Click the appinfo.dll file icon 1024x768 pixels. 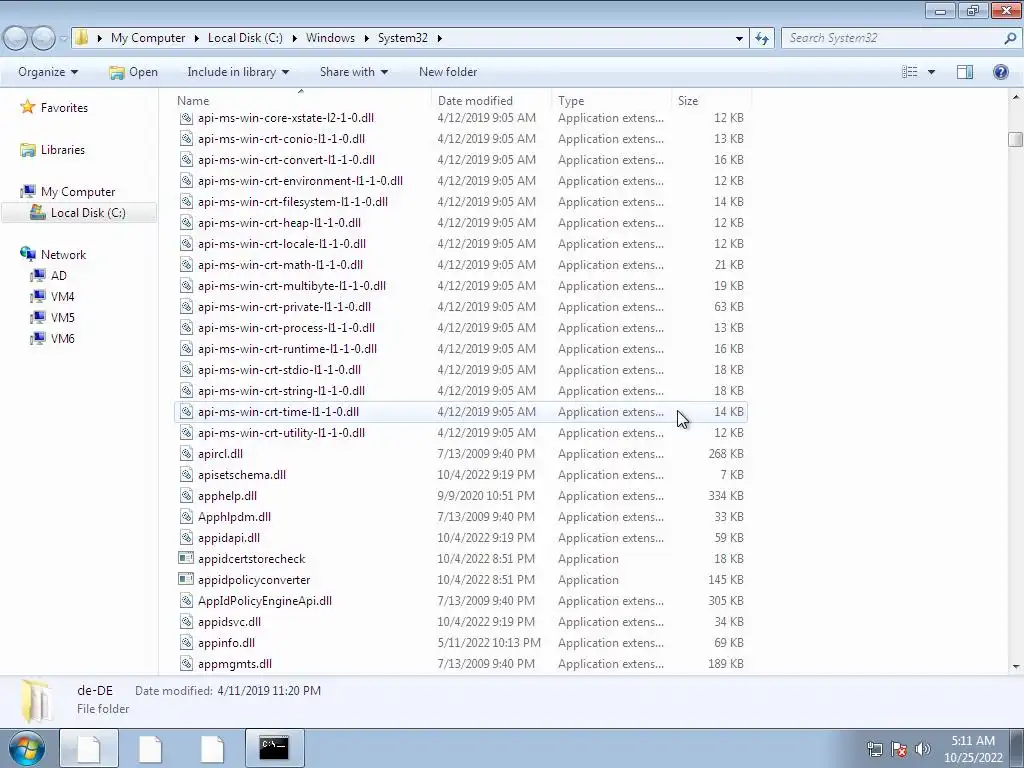point(186,643)
